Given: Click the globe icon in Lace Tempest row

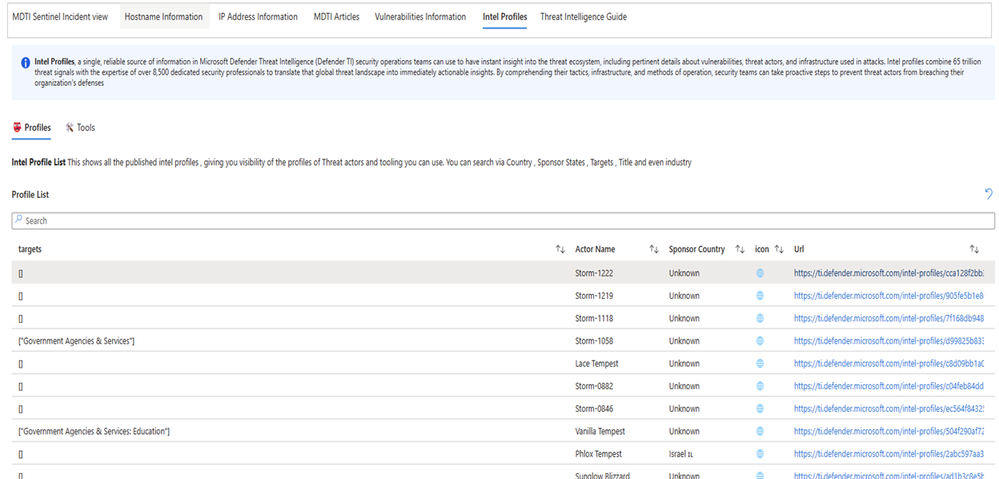Looking at the screenshot, I should [x=760, y=364].
